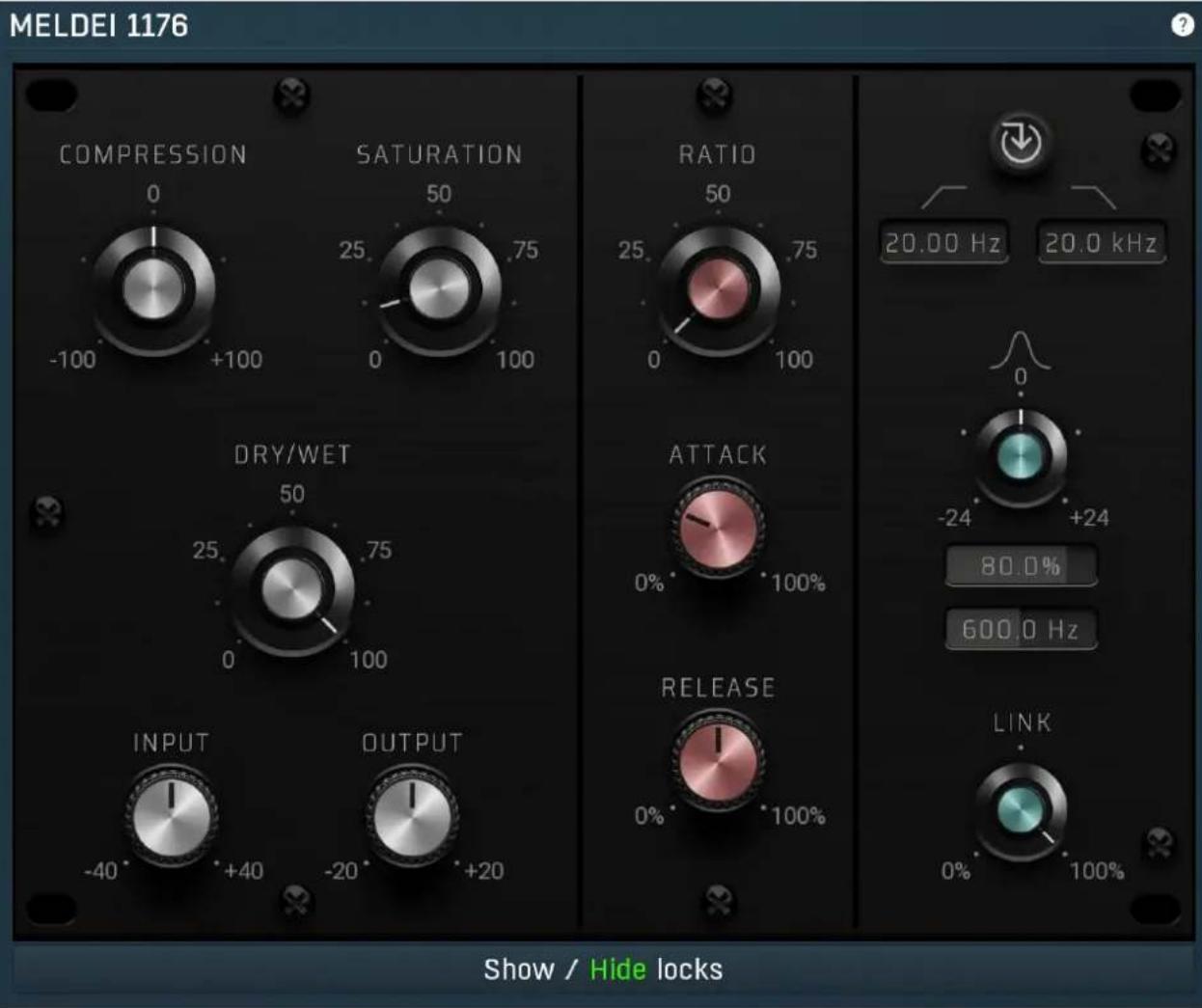Screen dimensions: 1202x1008
Task: Click the DRY/WET label
Action: 292,454
